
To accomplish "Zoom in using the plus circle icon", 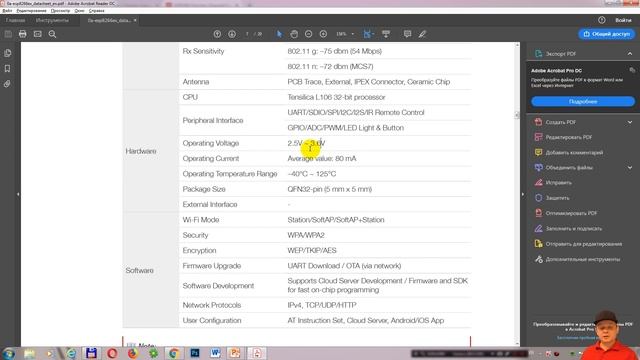I will point(323,34).
